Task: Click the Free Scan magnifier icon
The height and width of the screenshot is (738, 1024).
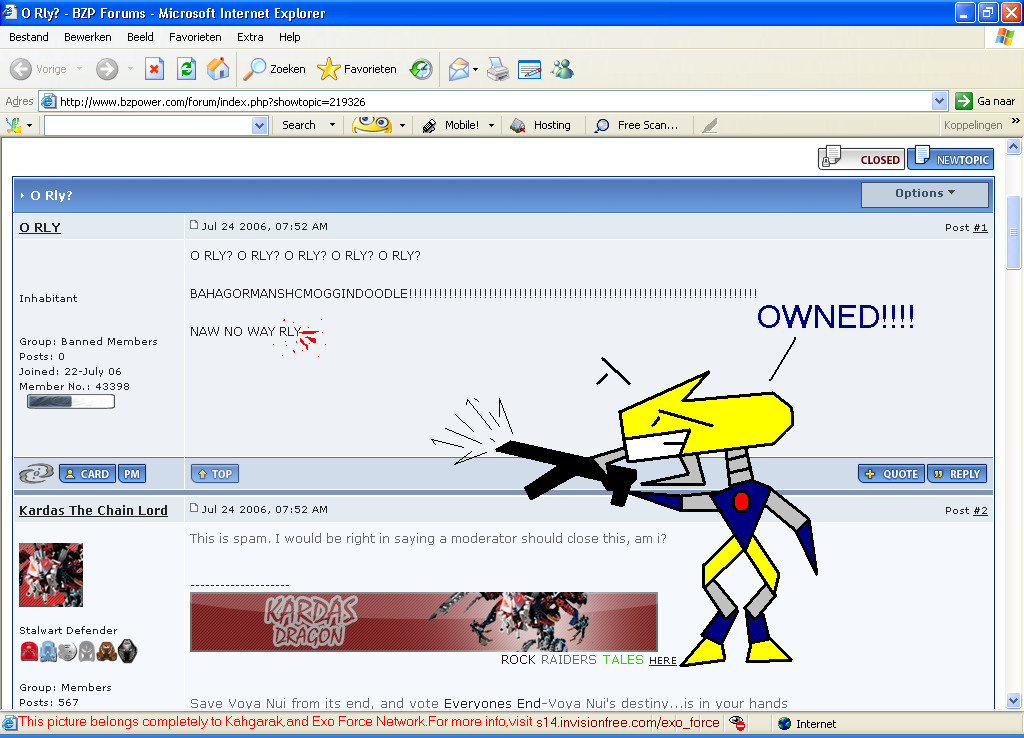Action: [601, 124]
